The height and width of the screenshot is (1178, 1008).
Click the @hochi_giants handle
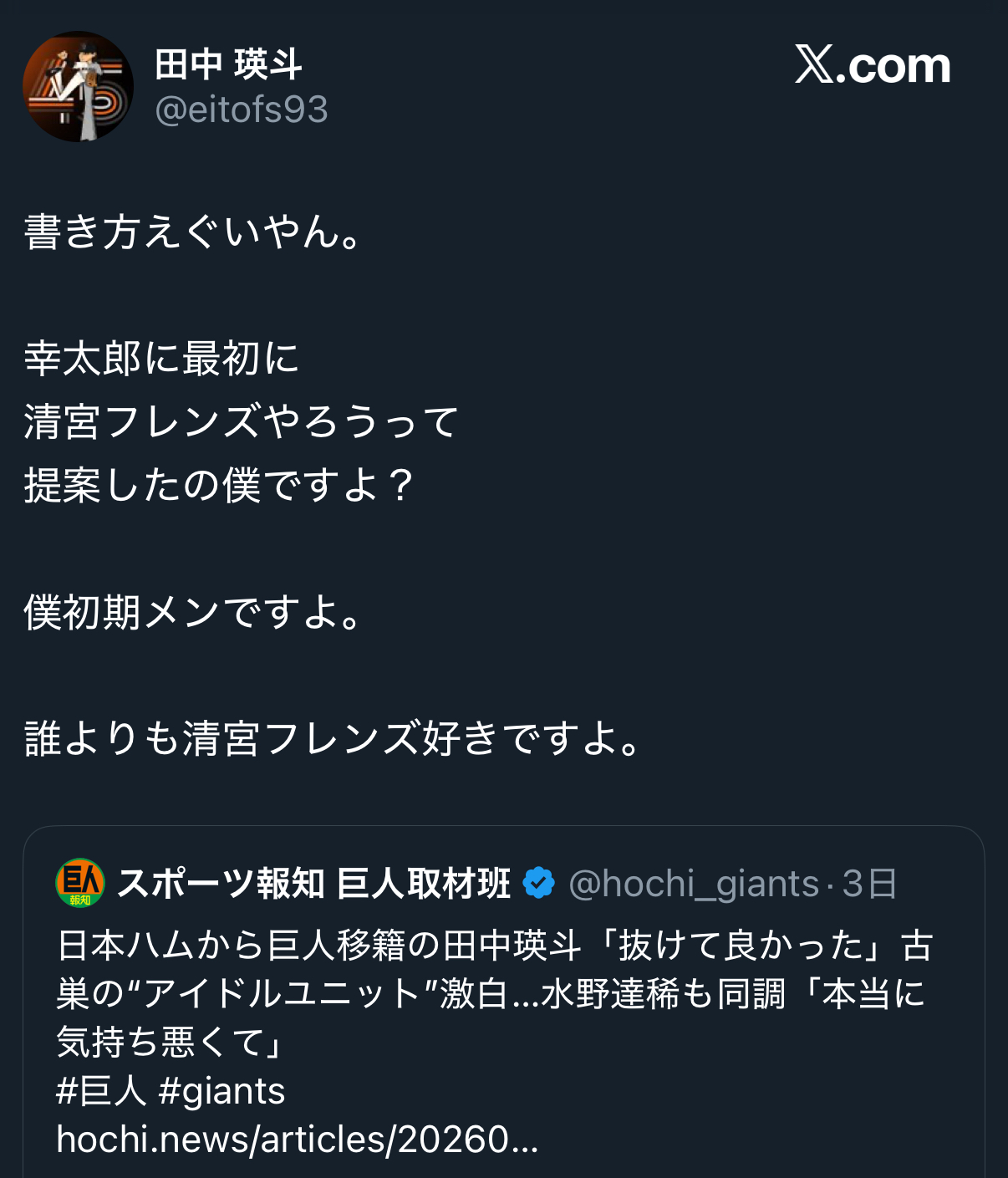[693, 884]
